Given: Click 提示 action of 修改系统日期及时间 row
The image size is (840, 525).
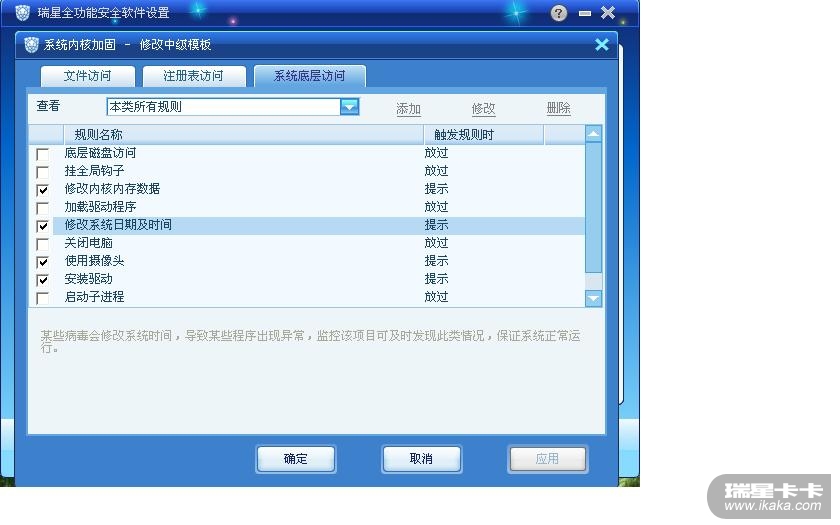Looking at the screenshot, I should click(436, 225).
